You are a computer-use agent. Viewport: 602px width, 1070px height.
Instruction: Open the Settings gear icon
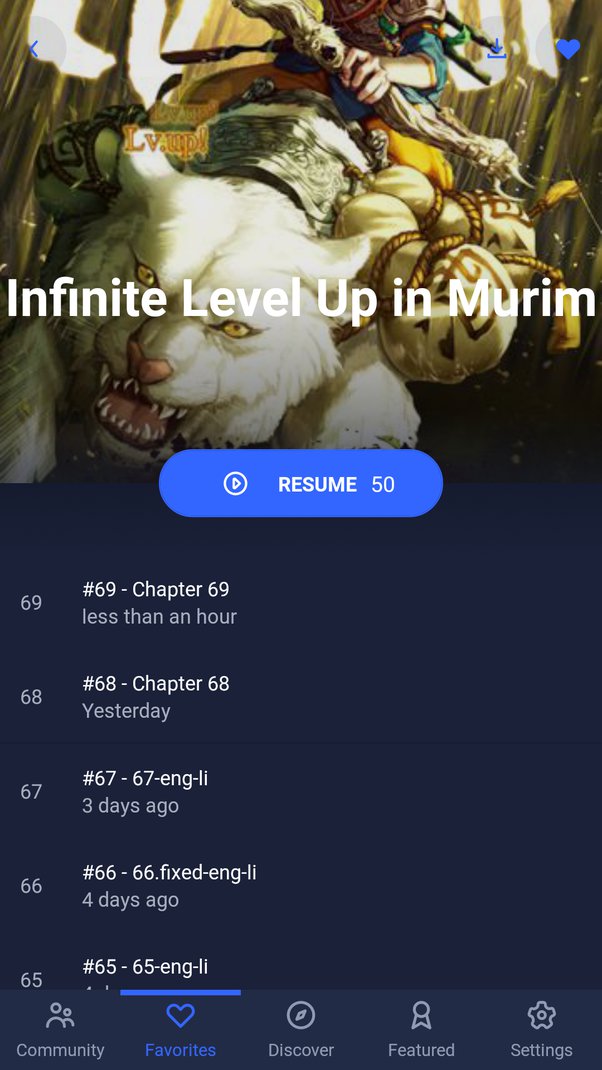pos(541,1015)
